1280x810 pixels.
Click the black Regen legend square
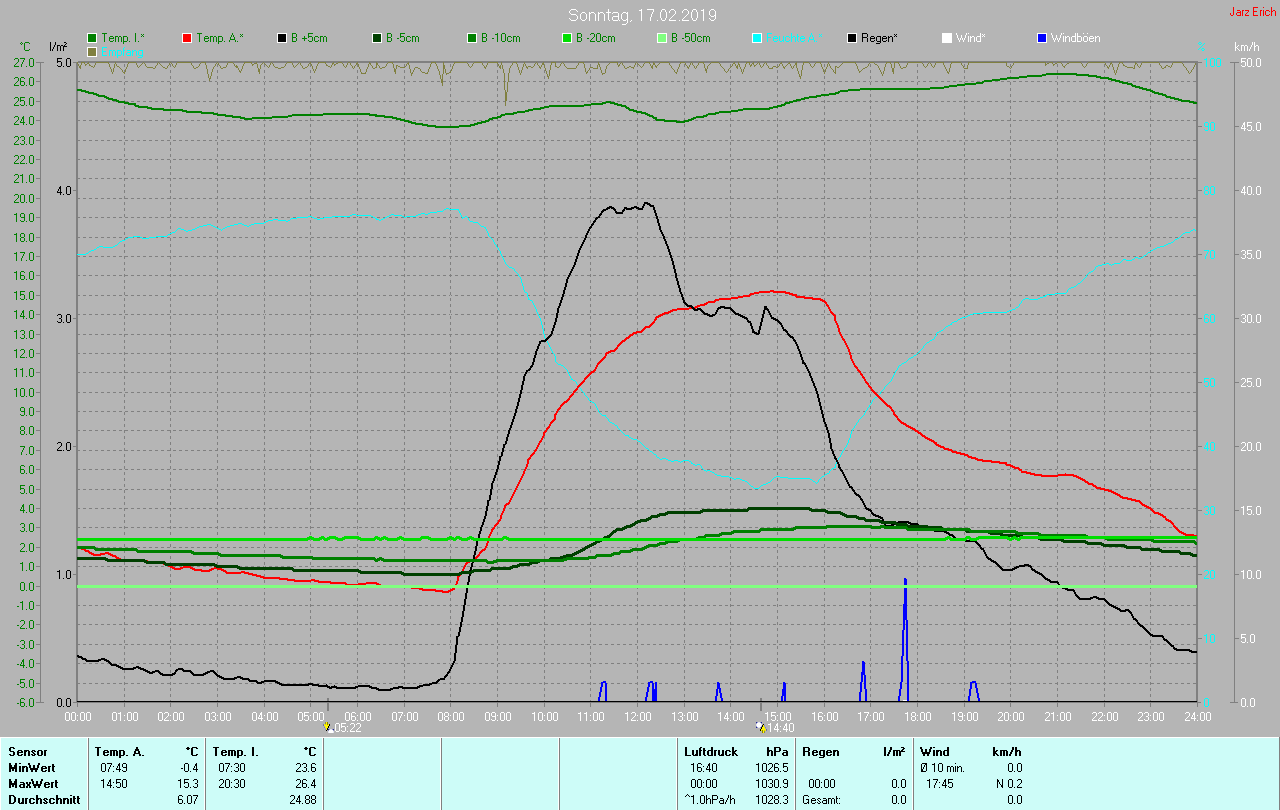[x=852, y=38]
